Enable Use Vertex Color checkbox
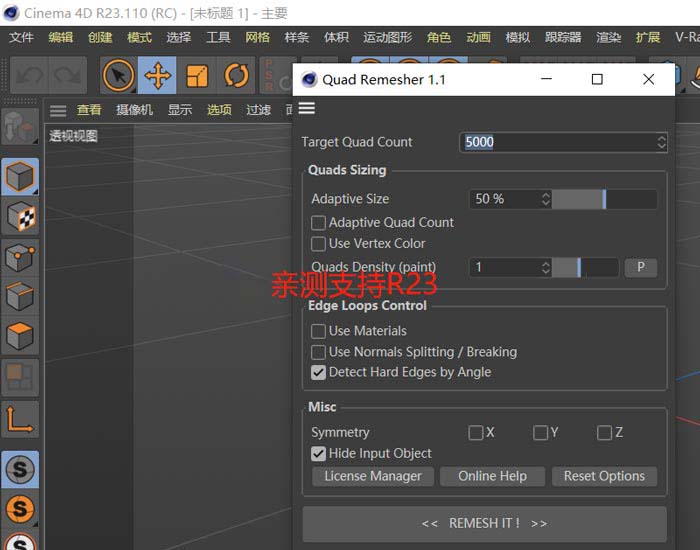This screenshot has height=550, width=700. pos(318,244)
